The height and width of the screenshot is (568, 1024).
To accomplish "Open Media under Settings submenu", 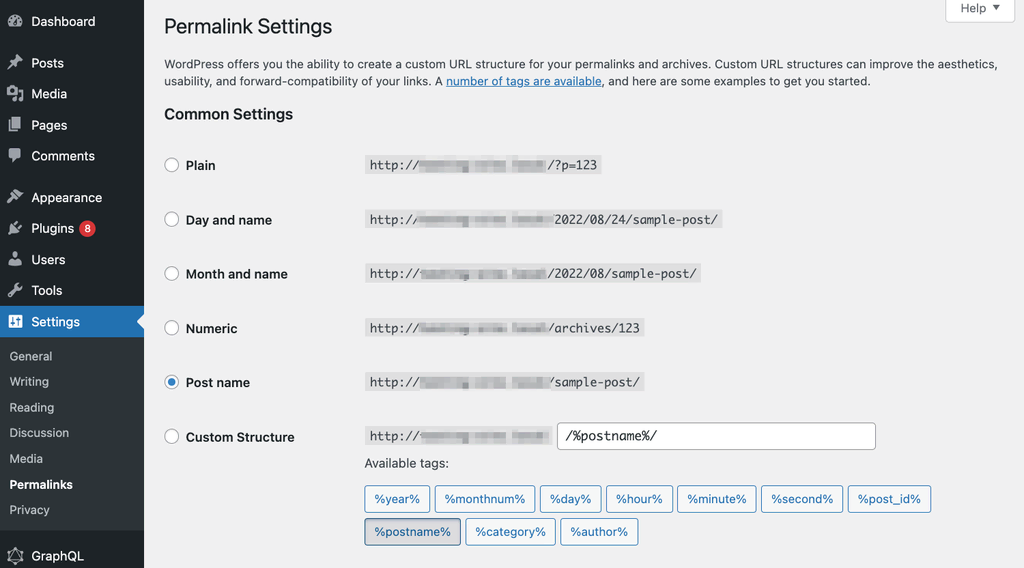I will (x=26, y=458).
